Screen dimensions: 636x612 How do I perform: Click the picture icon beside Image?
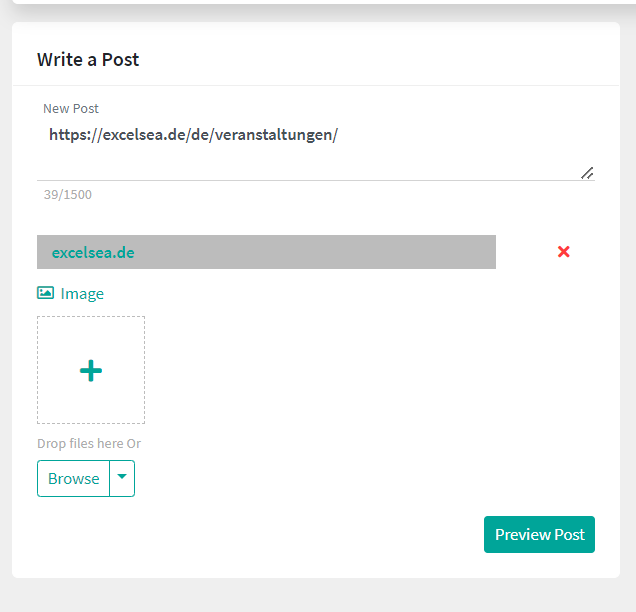point(45,293)
